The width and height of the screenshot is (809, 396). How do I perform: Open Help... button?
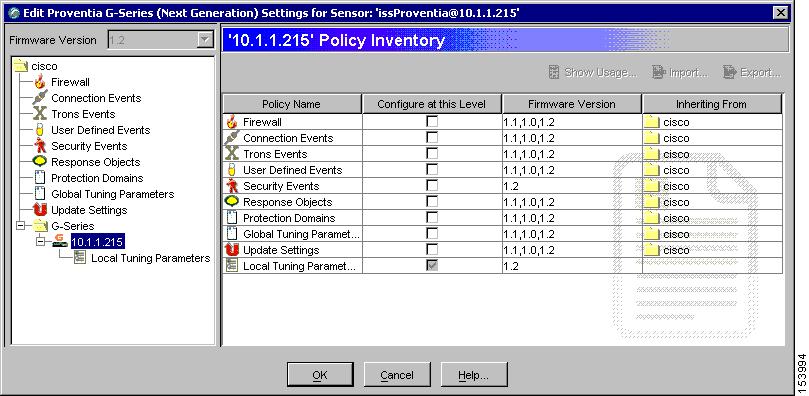474,375
